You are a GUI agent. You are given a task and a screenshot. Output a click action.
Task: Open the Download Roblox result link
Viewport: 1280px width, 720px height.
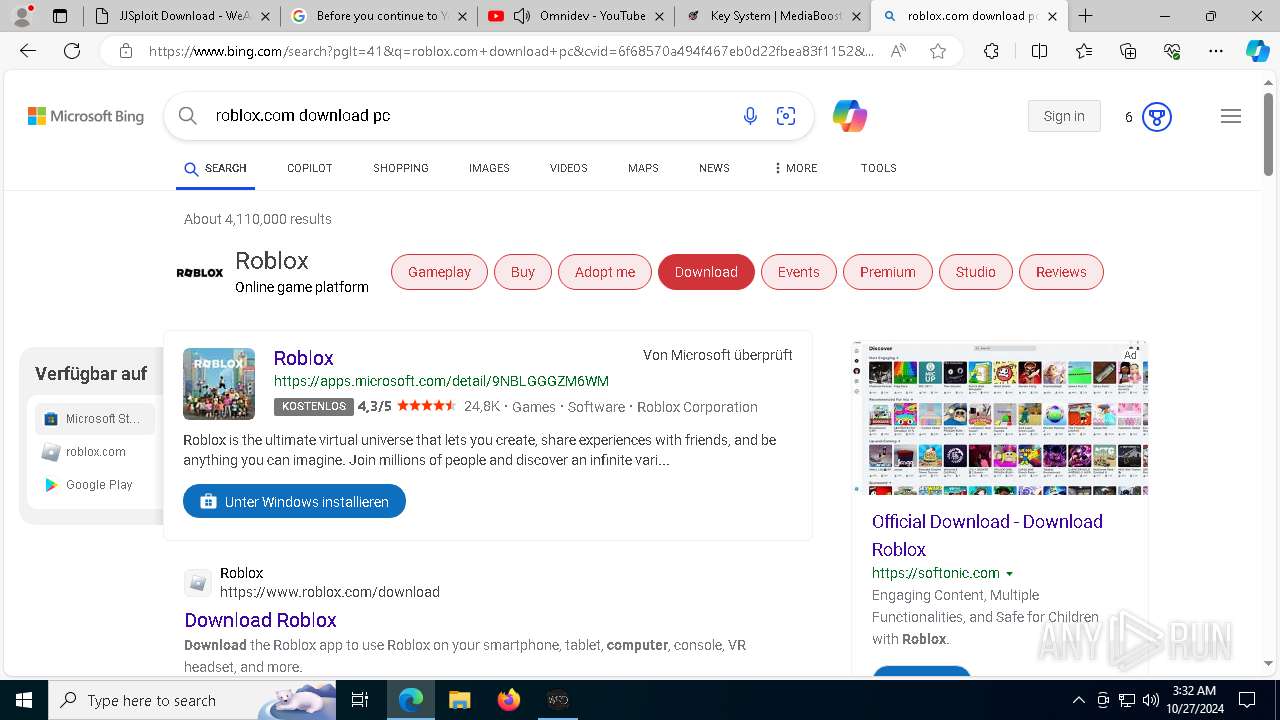point(260,620)
